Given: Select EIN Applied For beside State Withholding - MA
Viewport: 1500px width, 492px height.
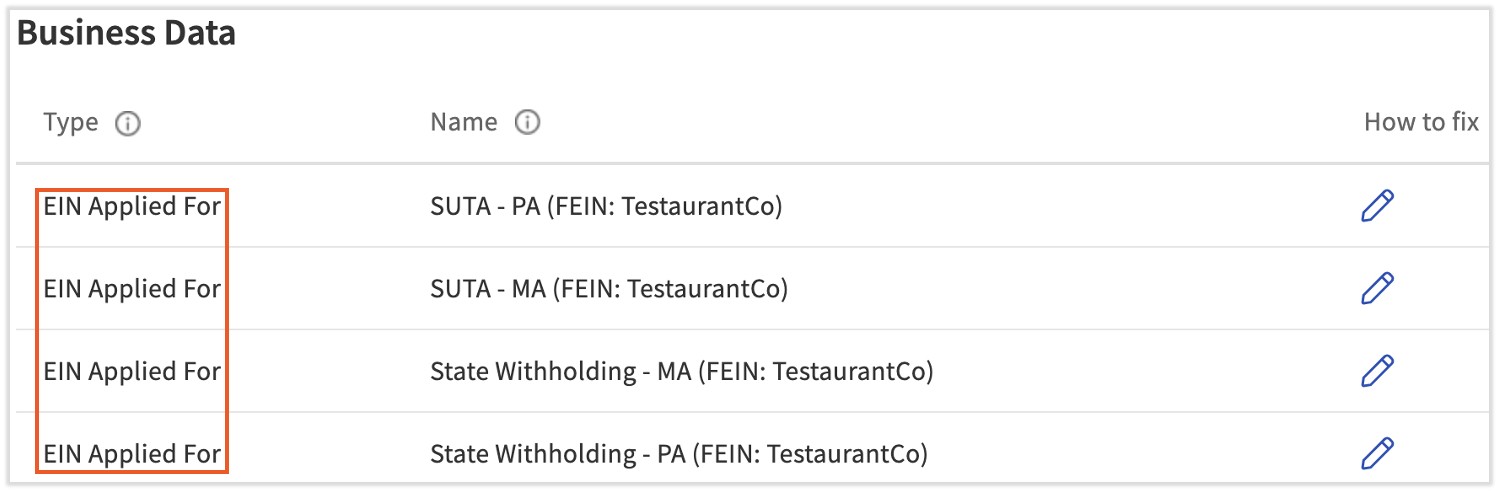Looking at the screenshot, I should click(x=132, y=372).
